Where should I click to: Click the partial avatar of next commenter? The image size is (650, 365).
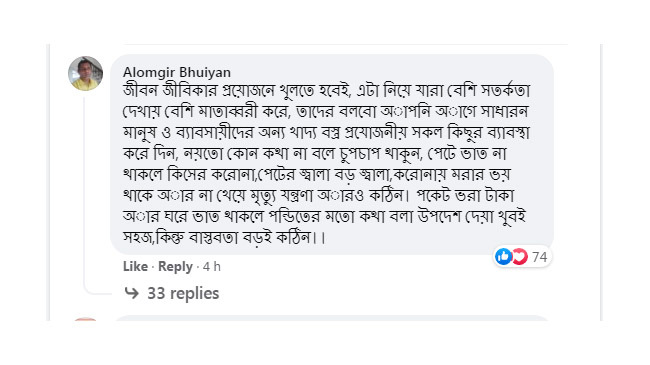point(85,319)
